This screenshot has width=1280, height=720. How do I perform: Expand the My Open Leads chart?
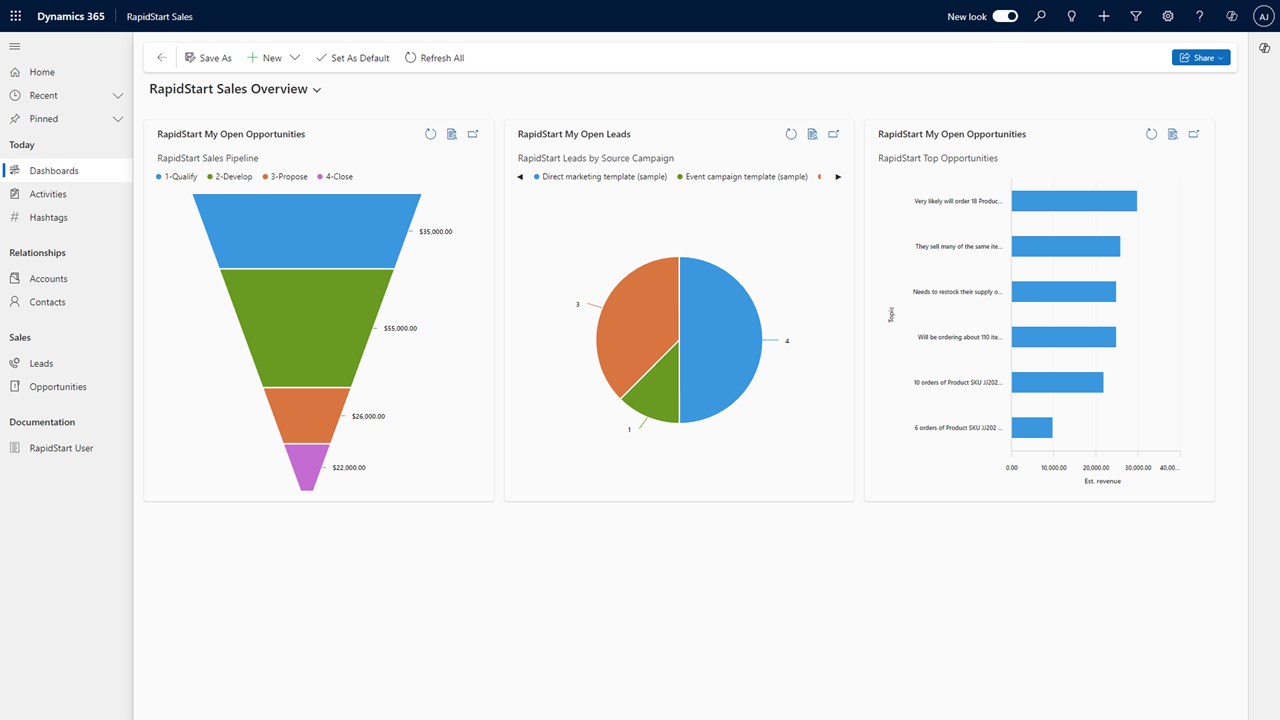tap(833, 134)
